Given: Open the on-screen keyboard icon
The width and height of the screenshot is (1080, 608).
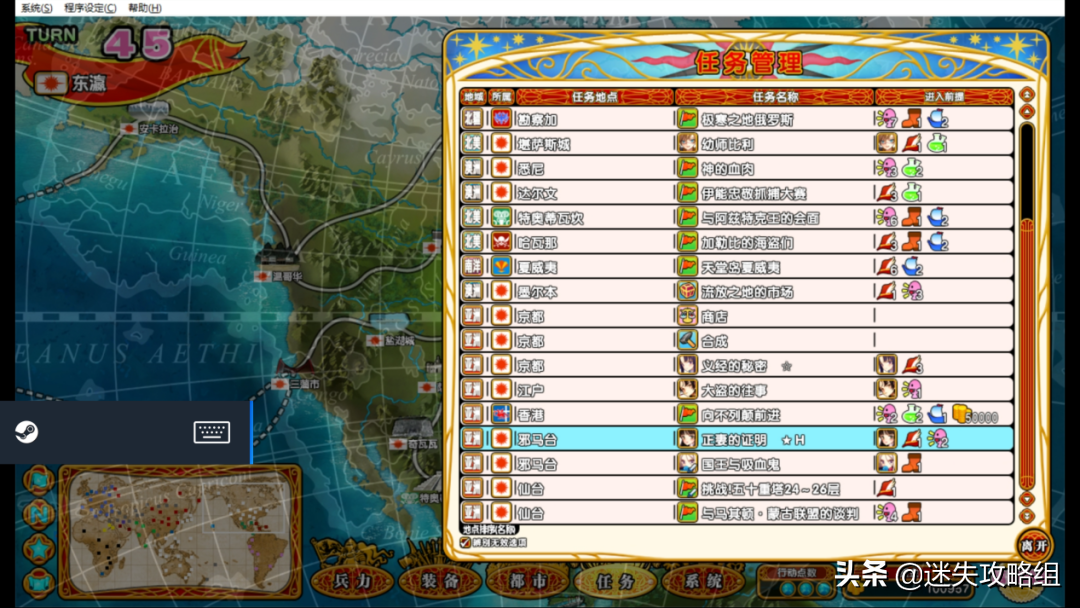Looking at the screenshot, I should [x=211, y=432].
